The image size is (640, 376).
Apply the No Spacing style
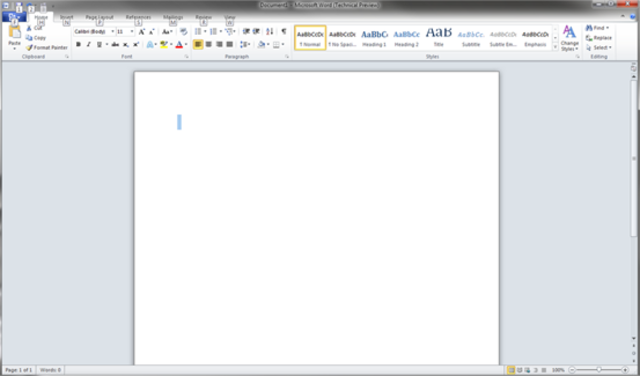tap(342, 38)
